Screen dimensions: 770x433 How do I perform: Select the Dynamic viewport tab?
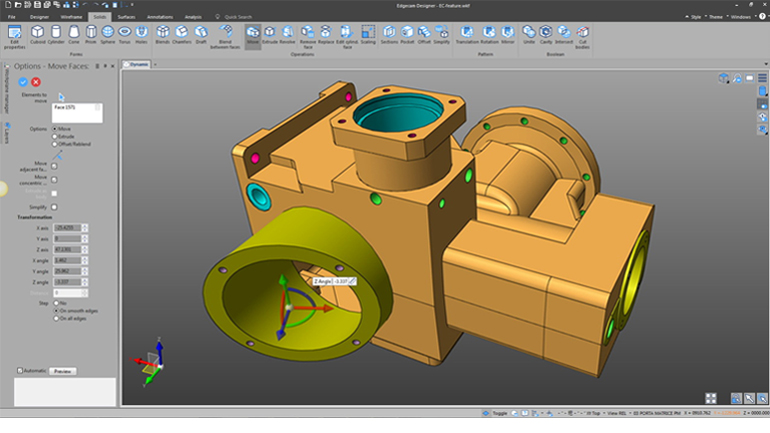[137, 64]
